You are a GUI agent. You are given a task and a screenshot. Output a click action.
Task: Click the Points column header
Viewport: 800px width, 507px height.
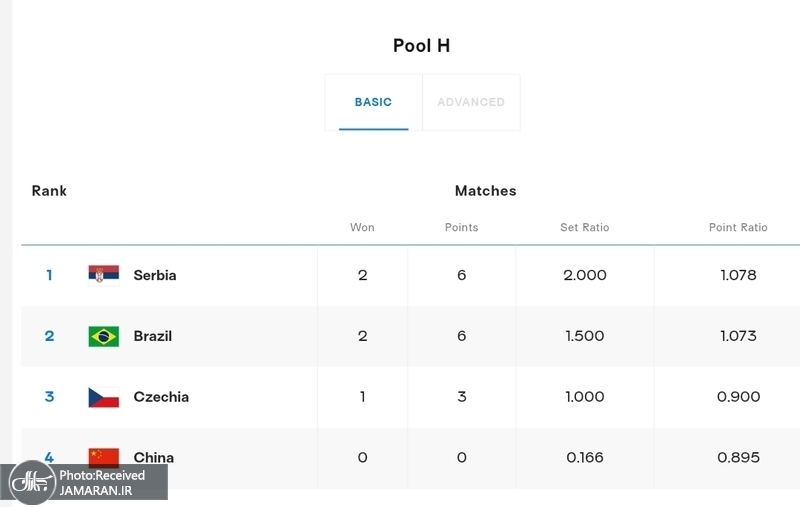click(461, 227)
